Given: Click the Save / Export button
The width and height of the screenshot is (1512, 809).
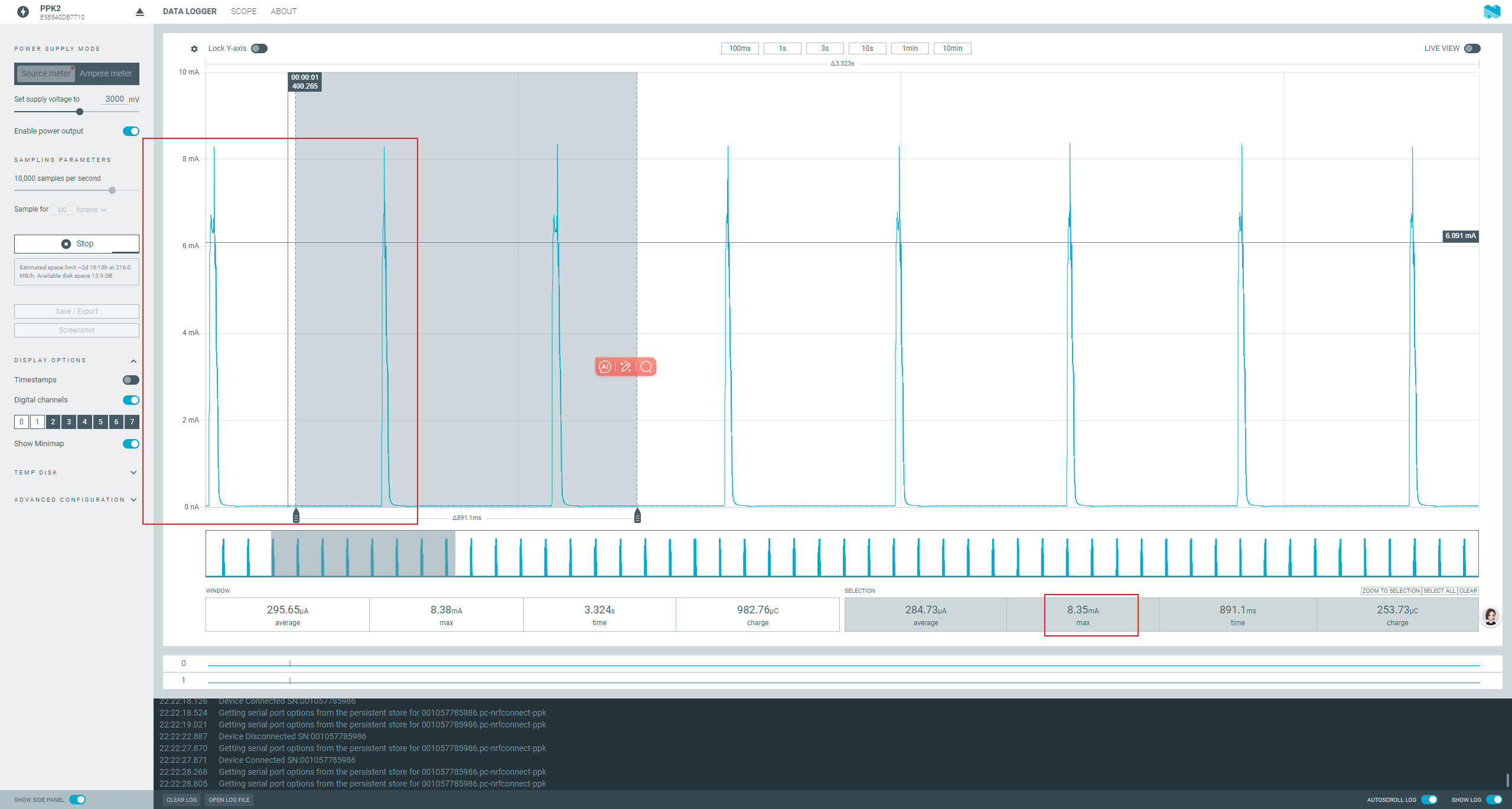Looking at the screenshot, I should coord(77,311).
